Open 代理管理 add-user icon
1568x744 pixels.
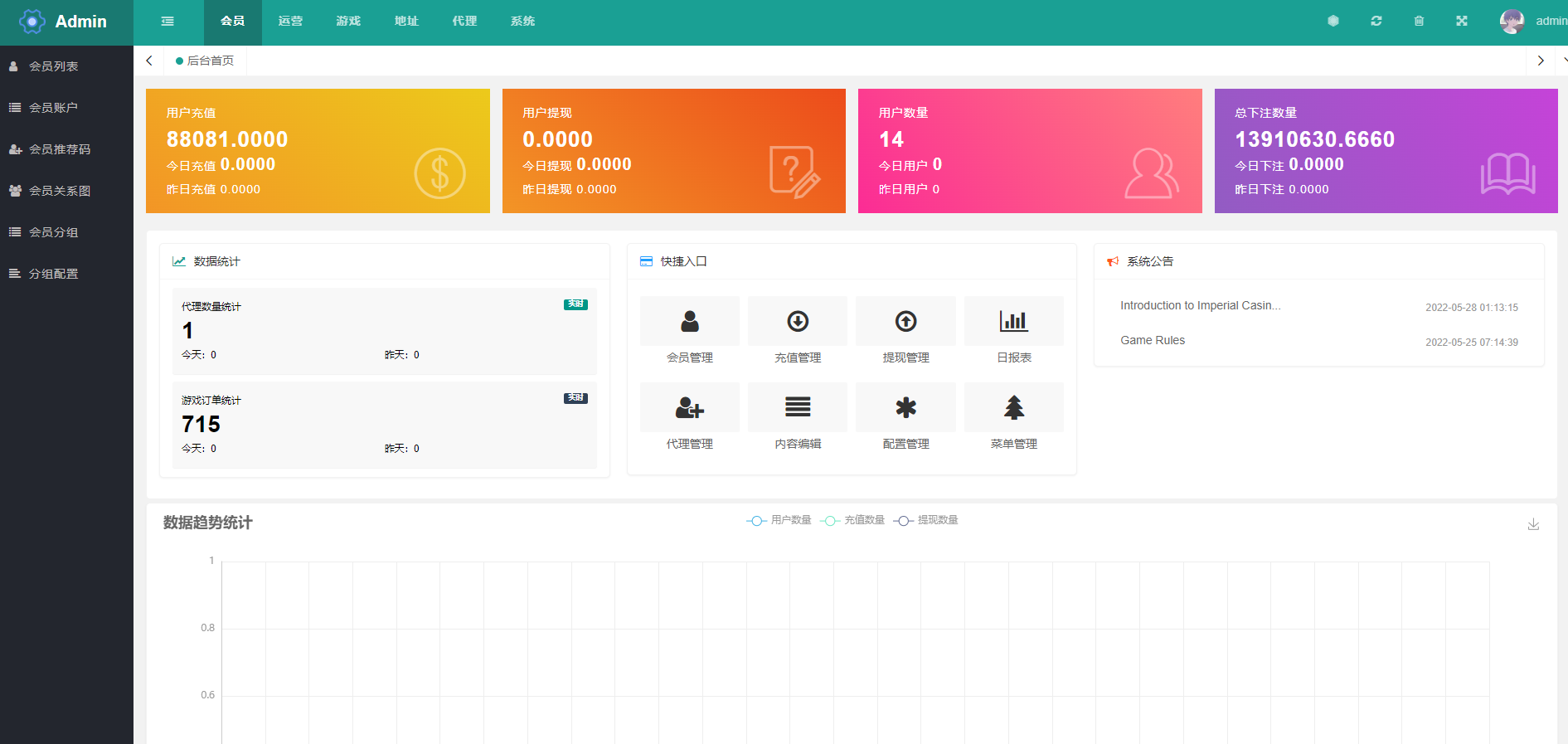(x=690, y=407)
